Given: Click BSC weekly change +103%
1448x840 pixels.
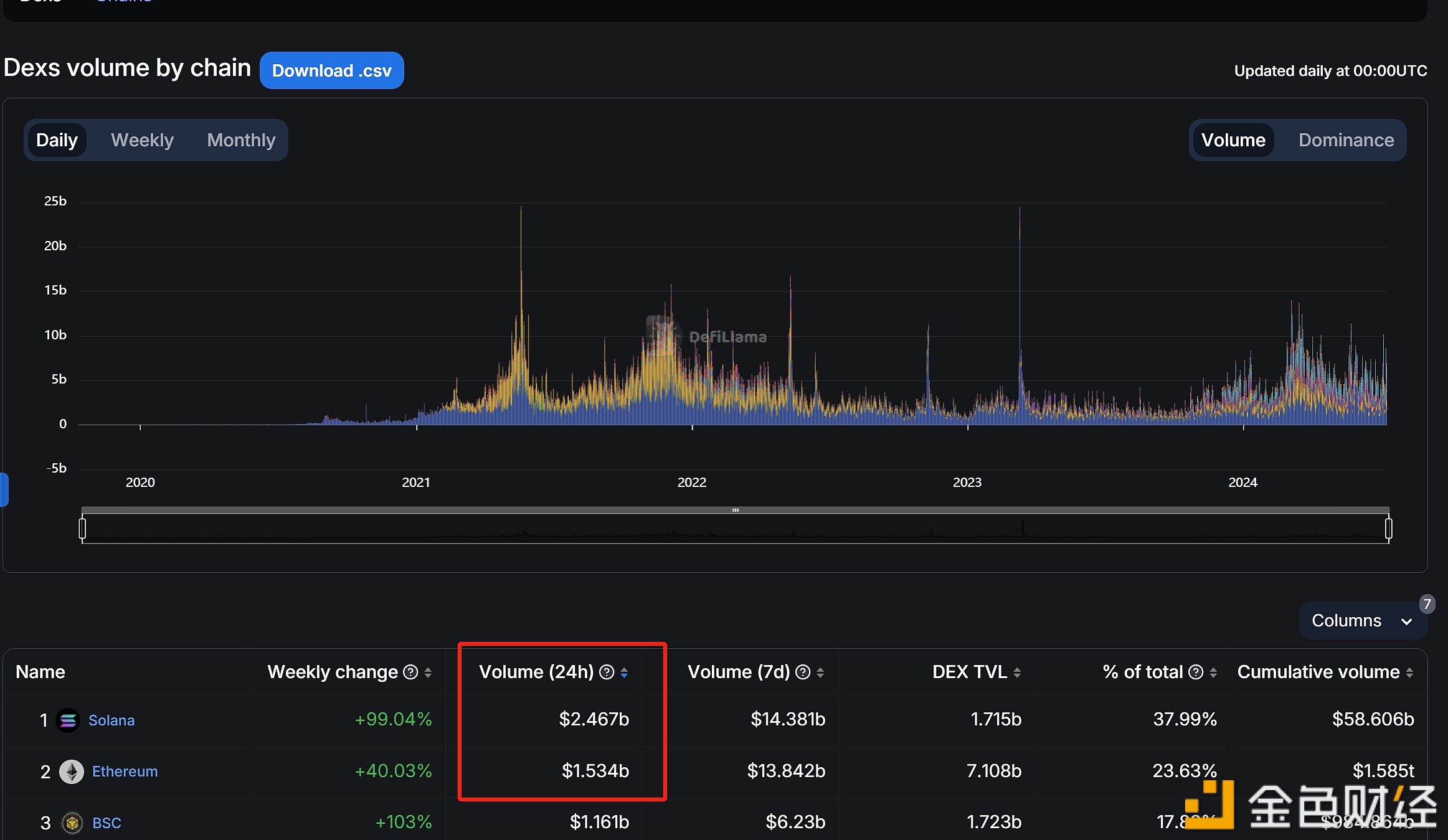Looking at the screenshot, I should pyautogui.click(x=404, y=822).
